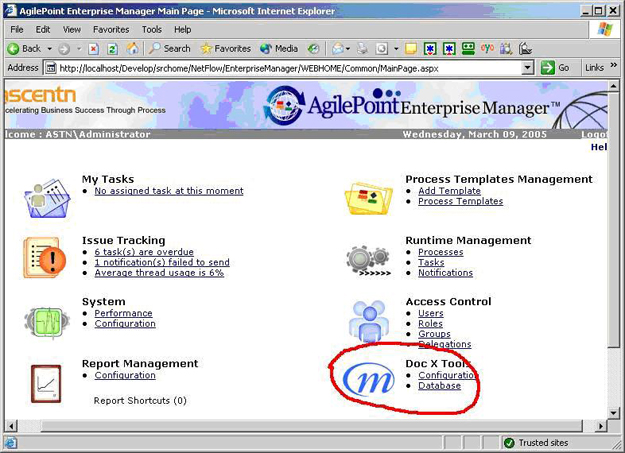Screen dimensions: 625x453
Task: Open the Doc X Tools Database link
Action: 439,386
